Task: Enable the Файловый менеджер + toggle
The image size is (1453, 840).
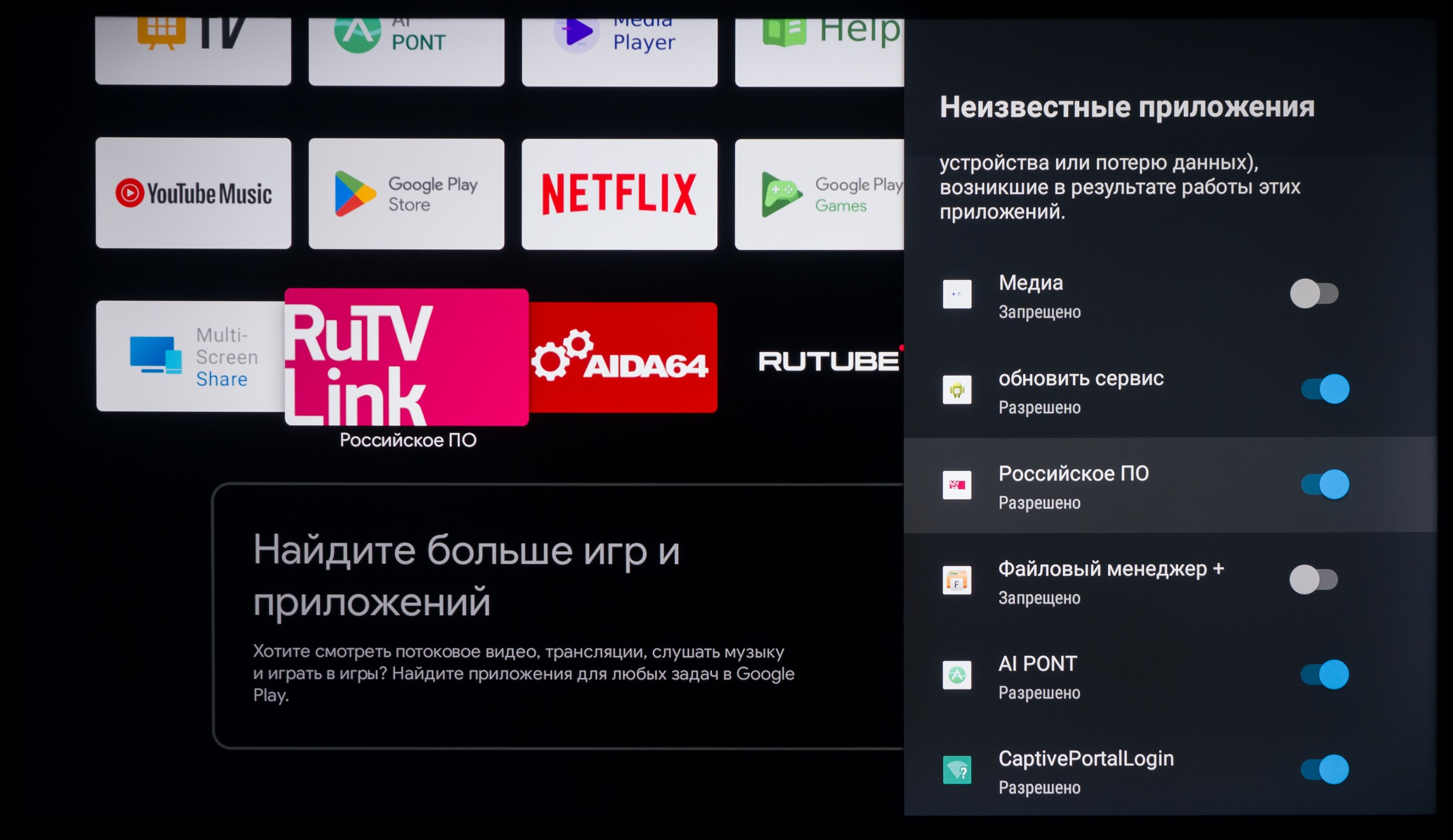Action: tap(1314, 579)
